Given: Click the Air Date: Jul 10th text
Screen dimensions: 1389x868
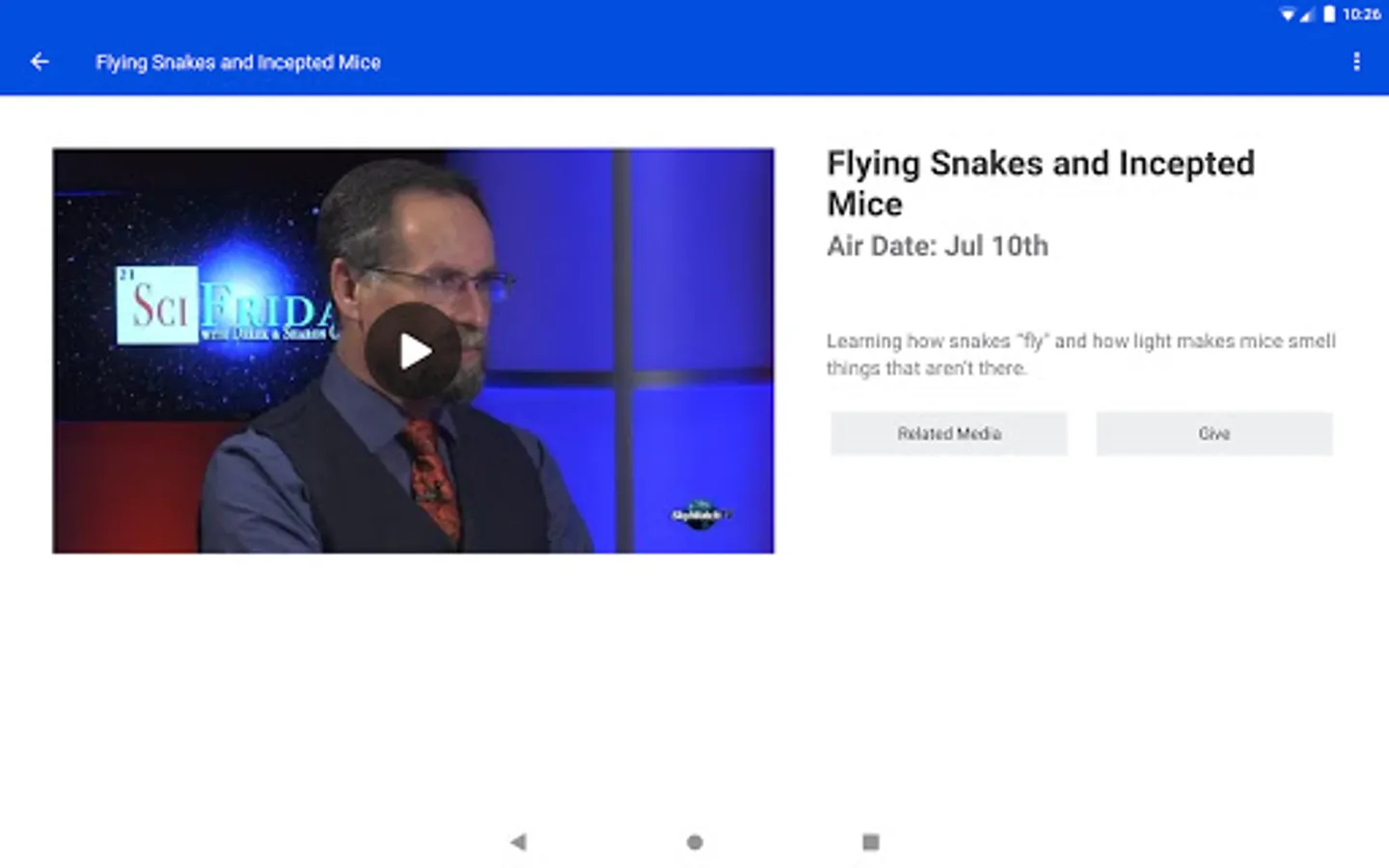Looking at the screenshot, I should (938, 246).
